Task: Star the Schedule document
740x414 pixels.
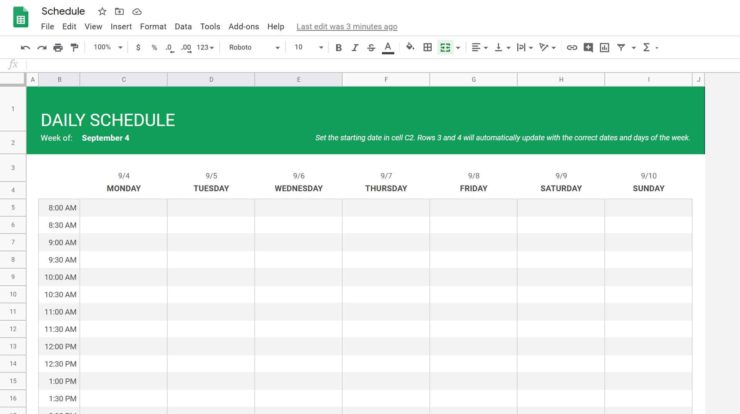Action: tap(102, 11)
